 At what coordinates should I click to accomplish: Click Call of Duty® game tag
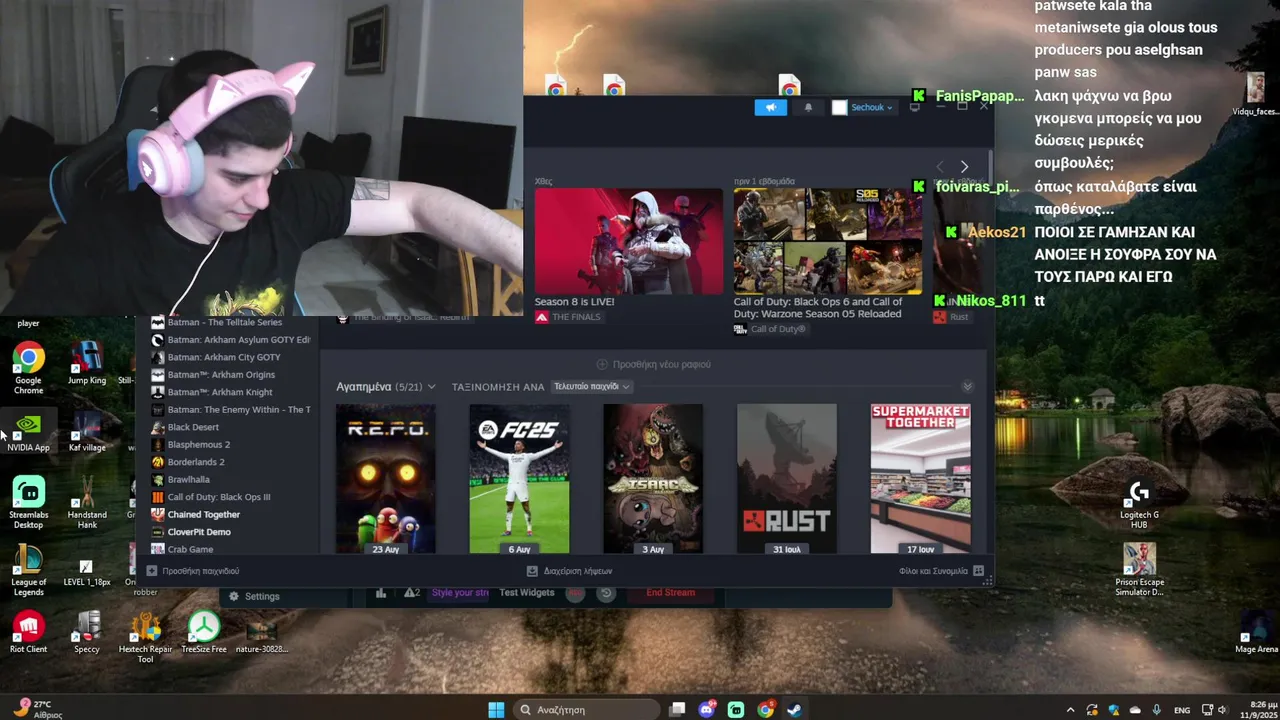click(x=770, y=329)
